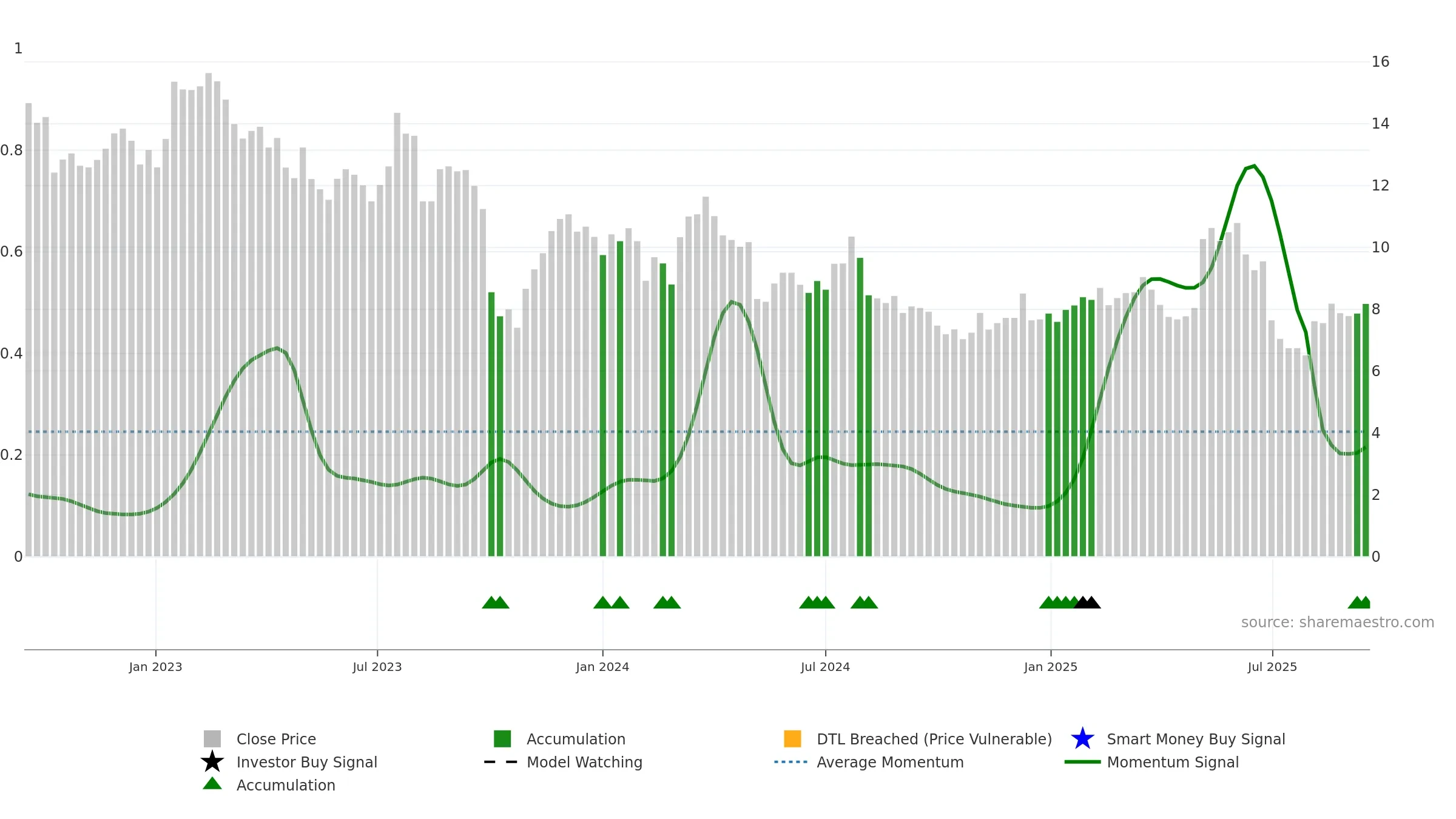Click the green triangle markers near Jan 2024
This screenshot has width=1456, height=819.
pyautogui.click(x=611, y=602)
